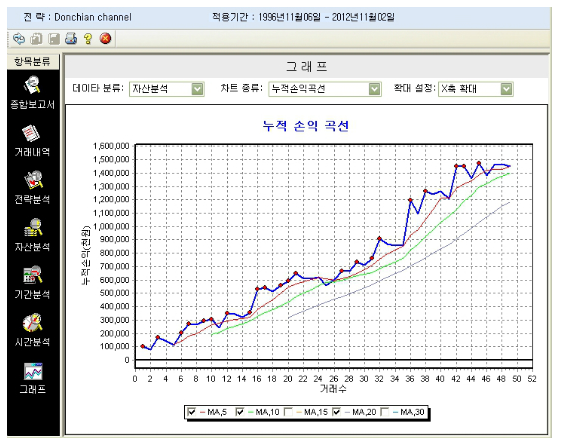Image resolution: width=561 pixels, height=442 pixels.
Task: Click the printer icon in toolbar
Action: [71, 38]
